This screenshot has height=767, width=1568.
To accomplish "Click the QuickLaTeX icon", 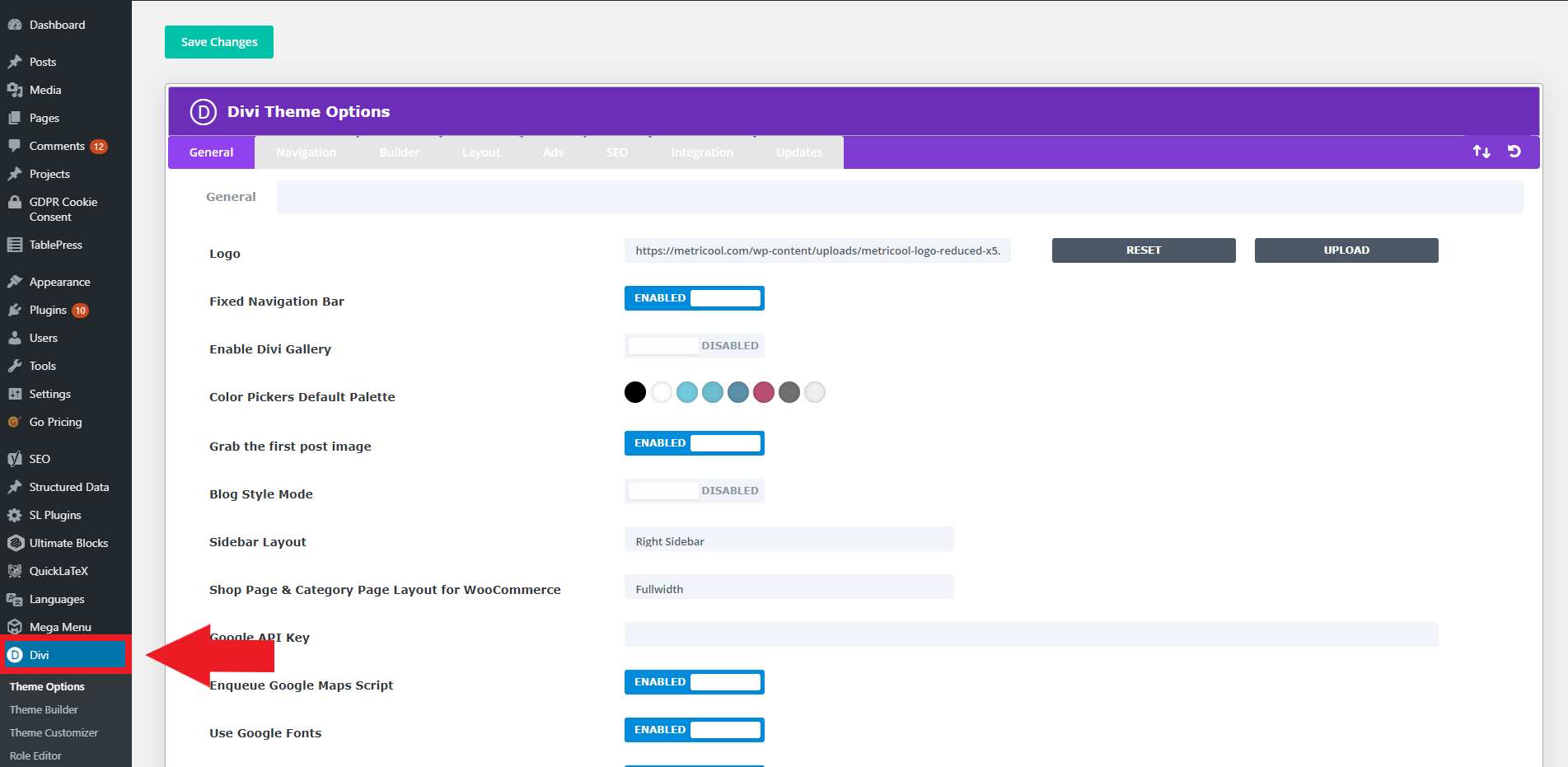I will coord(15,571).
